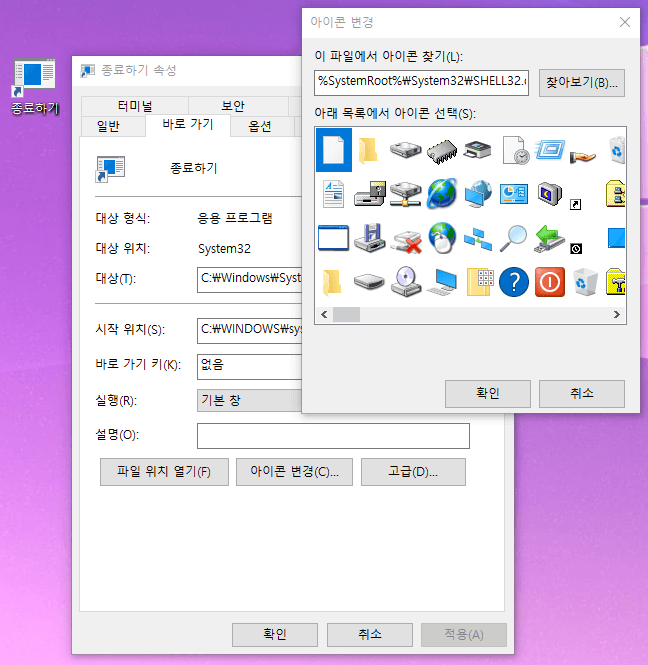Select the small shortcut arrow overlay icon

point(575,205)
